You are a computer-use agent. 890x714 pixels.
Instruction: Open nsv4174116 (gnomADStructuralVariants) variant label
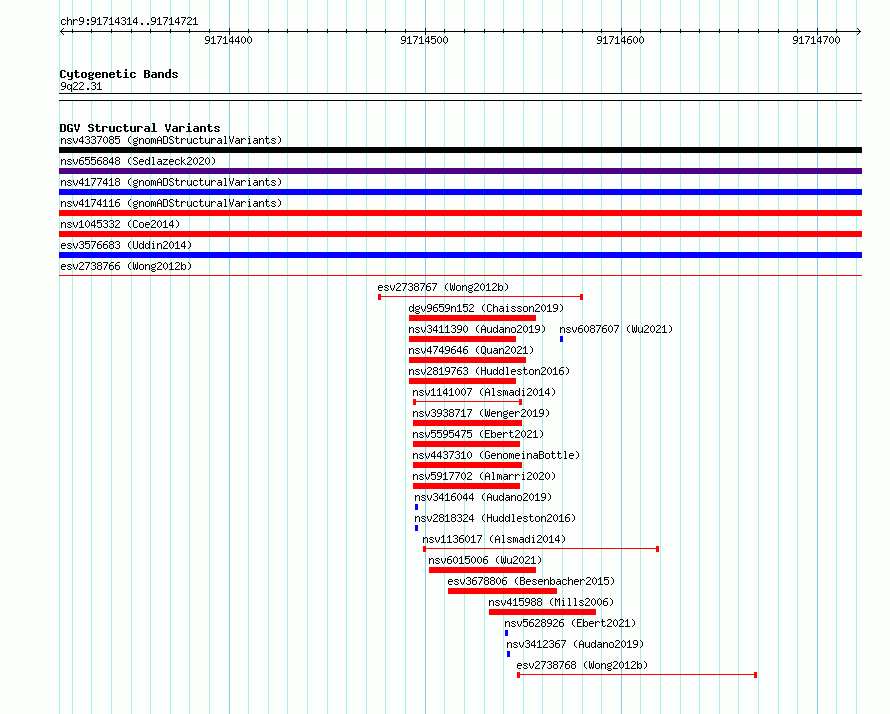coord(171,203)
